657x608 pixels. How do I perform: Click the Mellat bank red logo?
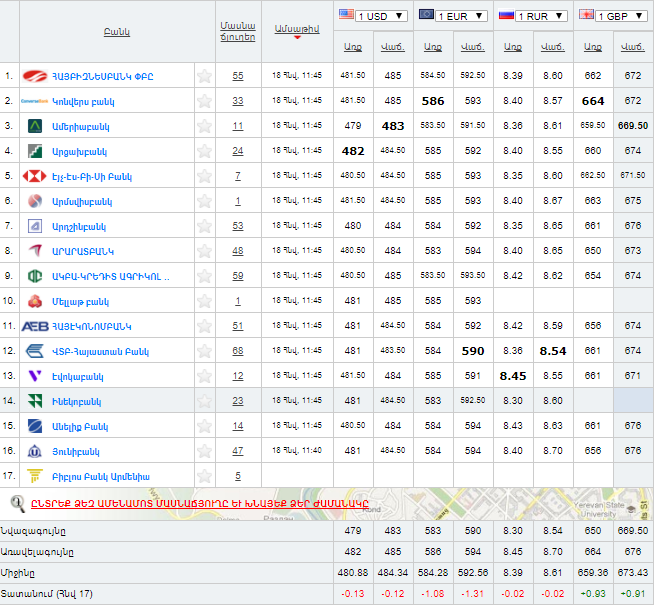coord(35,301)
